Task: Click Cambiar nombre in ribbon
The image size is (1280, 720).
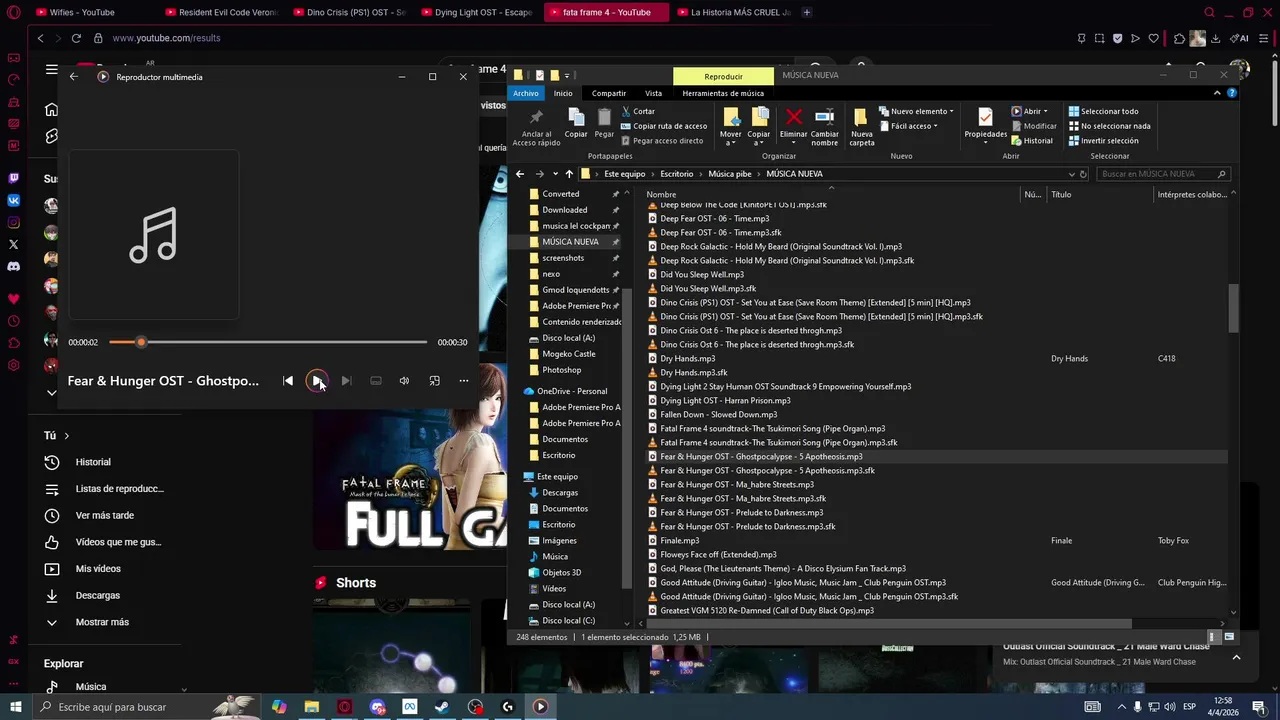Action: click(x=824, y=125)
